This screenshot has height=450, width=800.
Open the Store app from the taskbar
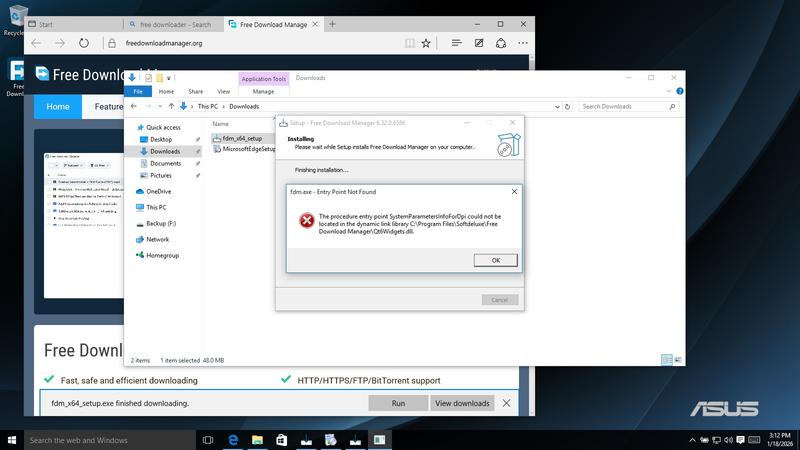(x=282, y=440)
